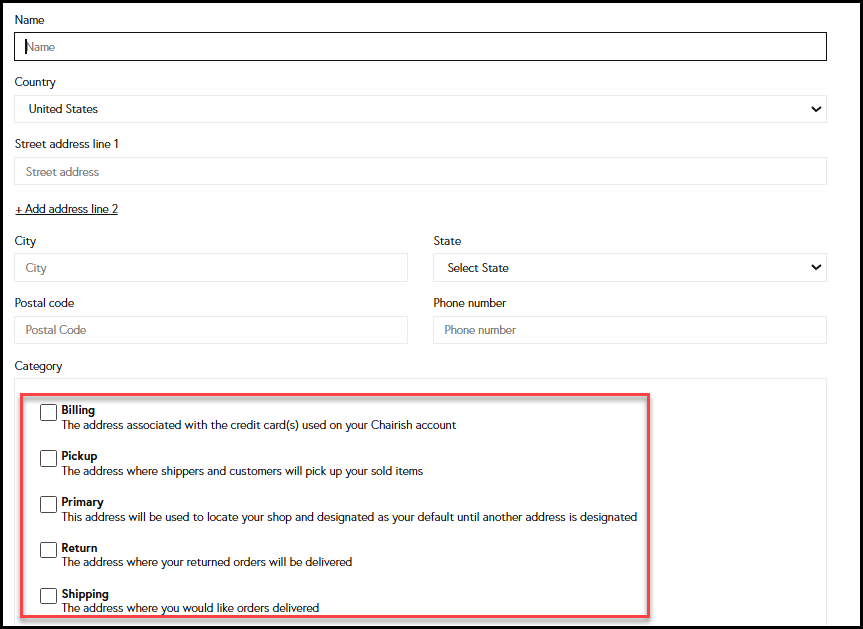Focus the Phone number input field

click(630, 330)
